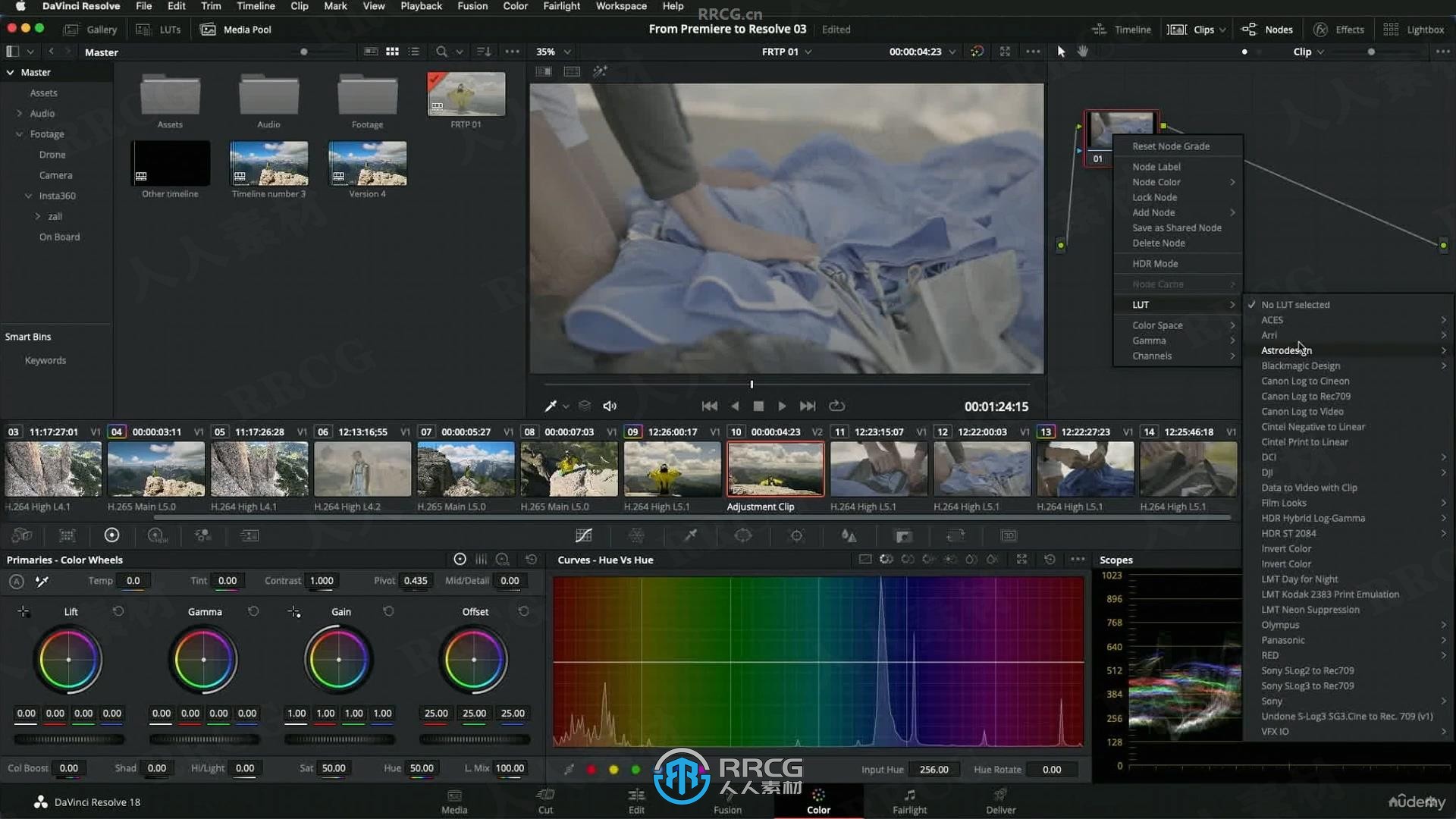Open the Motion Effects palette
The width and height of the screenshot is (1456, 819).
tap(249, 535)
